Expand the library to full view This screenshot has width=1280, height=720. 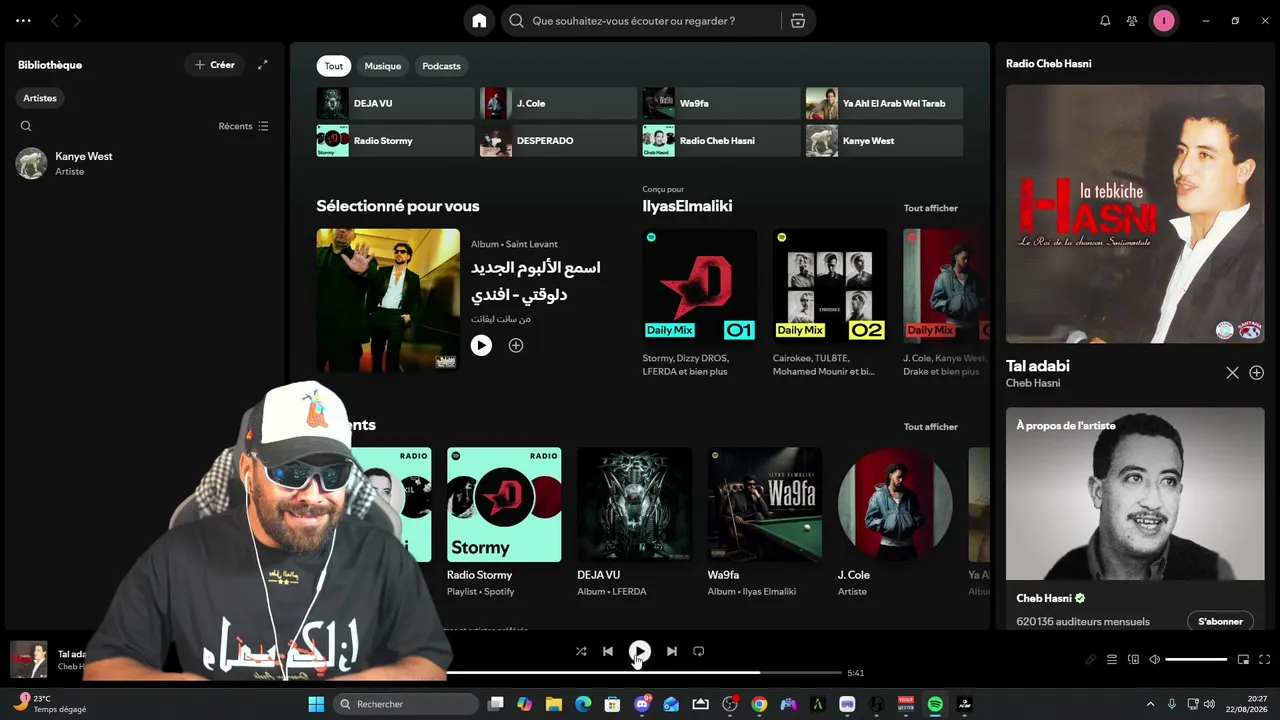pos(262,65)
